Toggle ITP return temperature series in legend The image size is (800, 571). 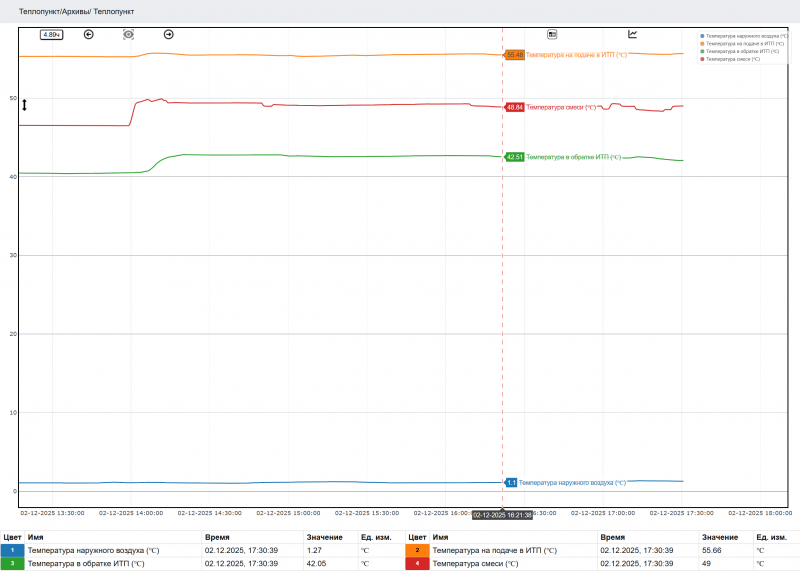[x=740, y=51]
